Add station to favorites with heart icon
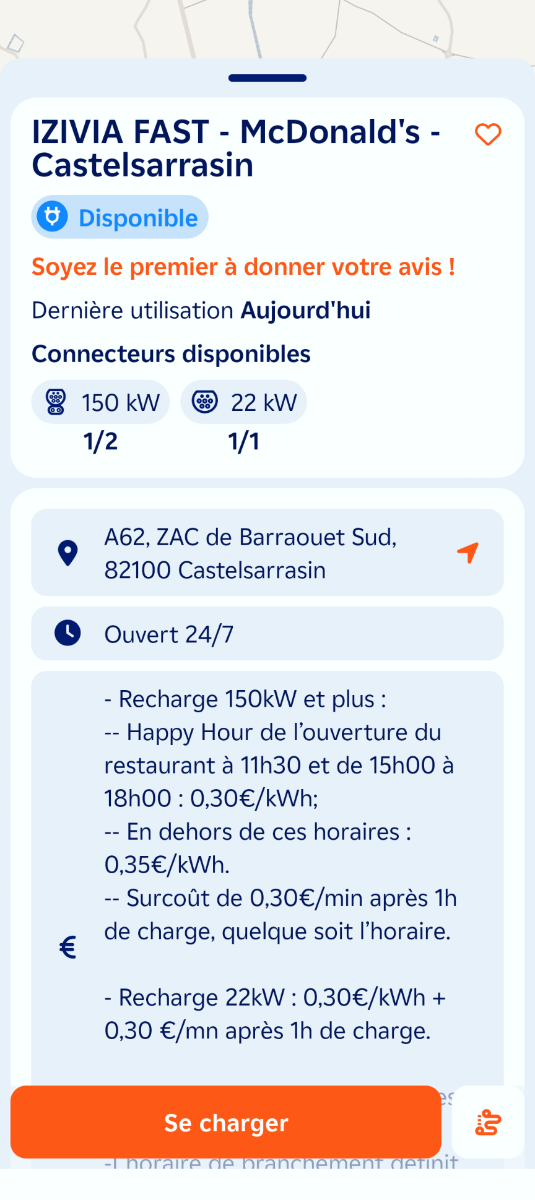Screen dimensions: 535x1200 (x=488, y=134)
